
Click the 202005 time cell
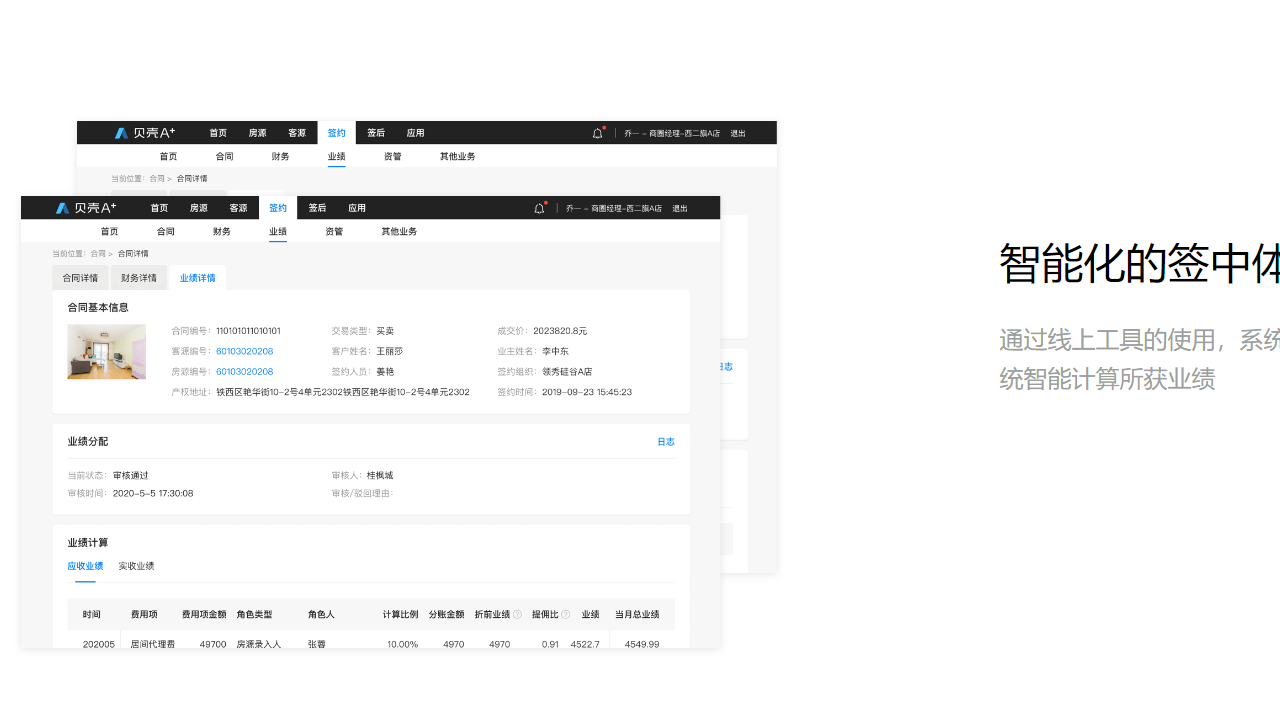click(99, 645)
